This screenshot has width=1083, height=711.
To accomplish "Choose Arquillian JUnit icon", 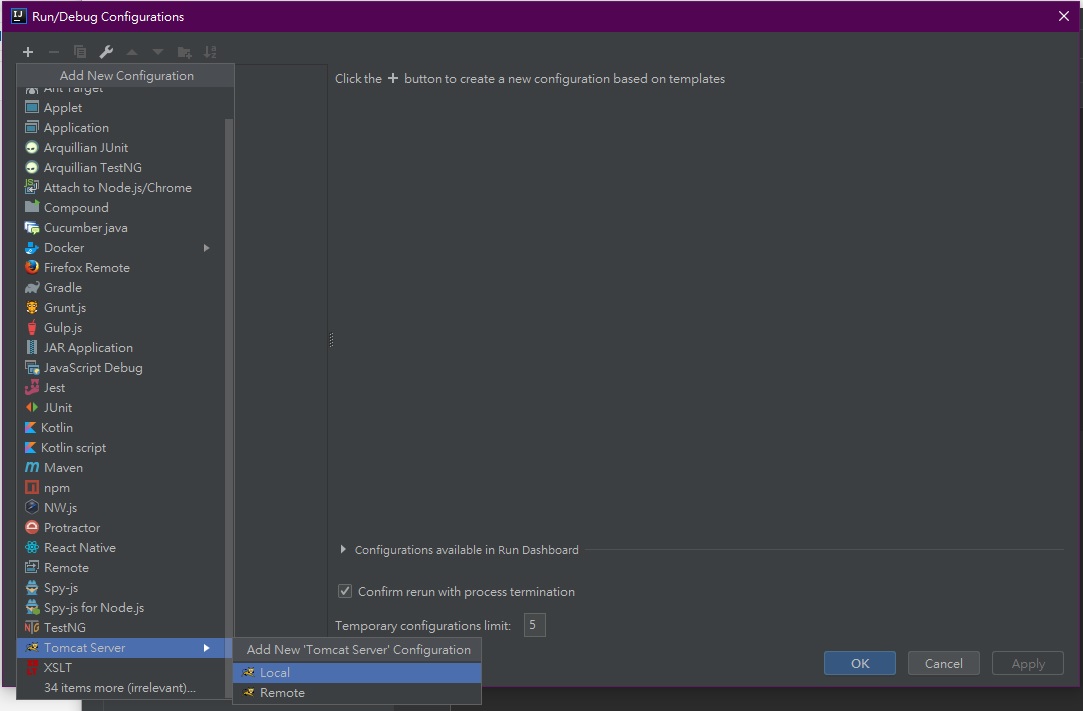I will click(x=32, y=147).
